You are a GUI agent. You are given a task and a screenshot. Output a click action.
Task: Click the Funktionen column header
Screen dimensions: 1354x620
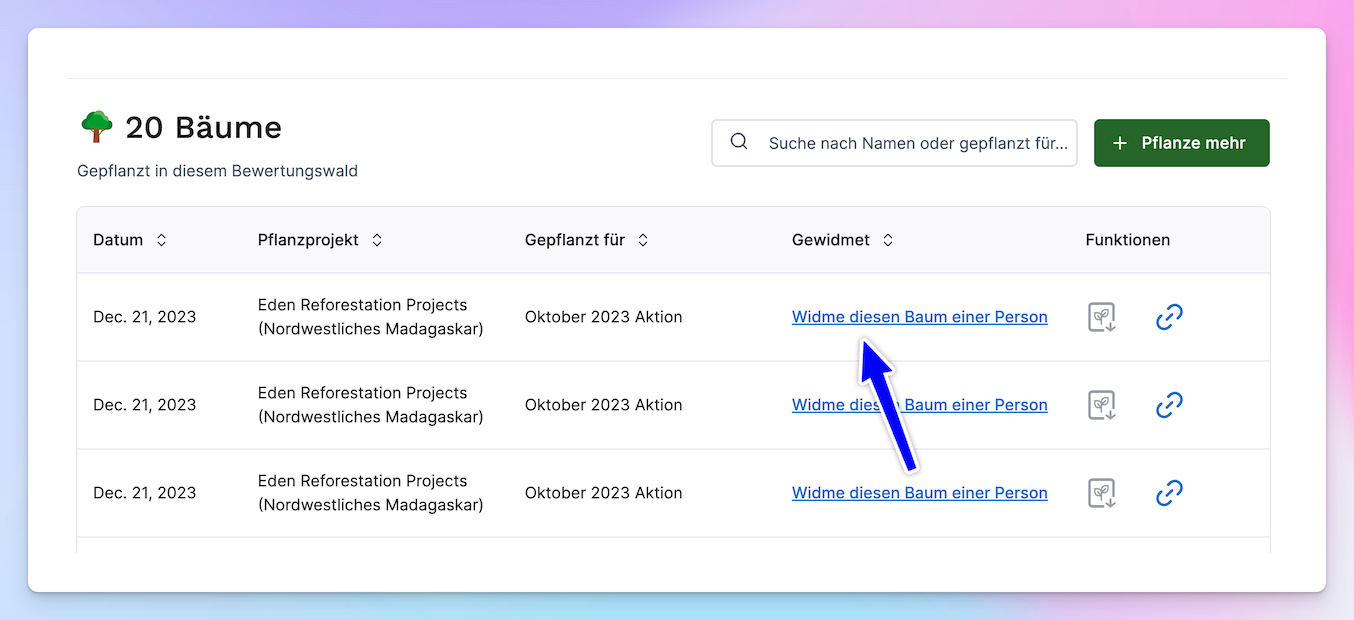(x=1127, y=240)
